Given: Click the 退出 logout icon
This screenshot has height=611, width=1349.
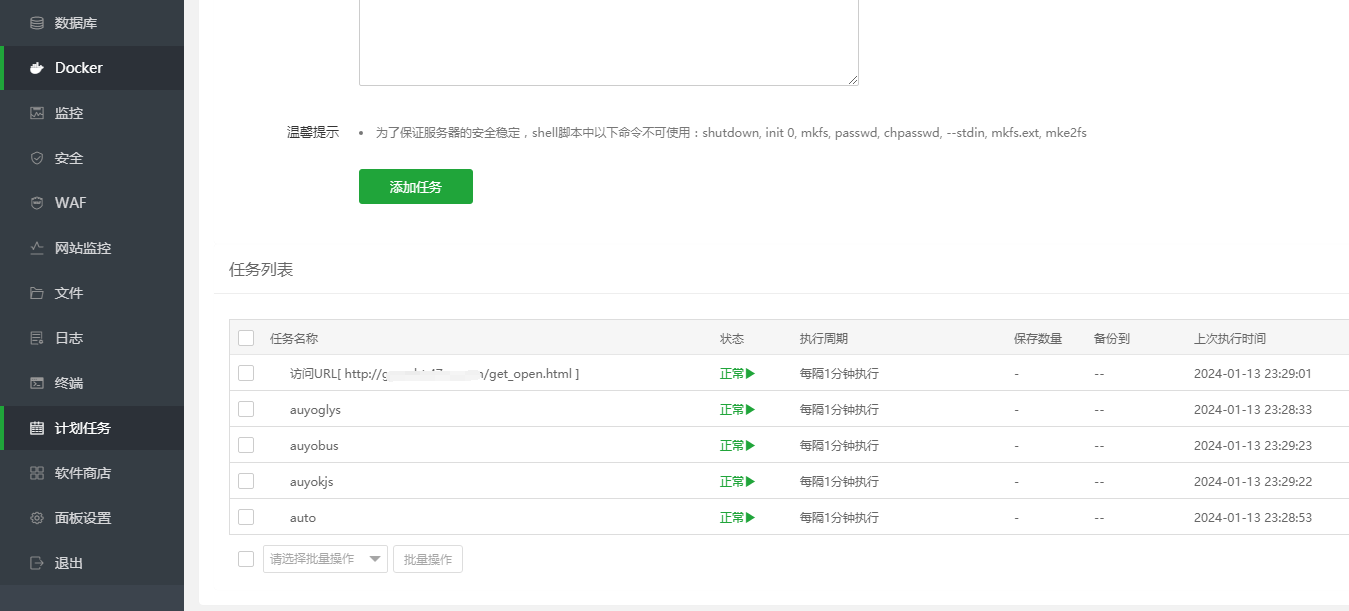Looking at the screenshot, I should (x=37, y=563).
